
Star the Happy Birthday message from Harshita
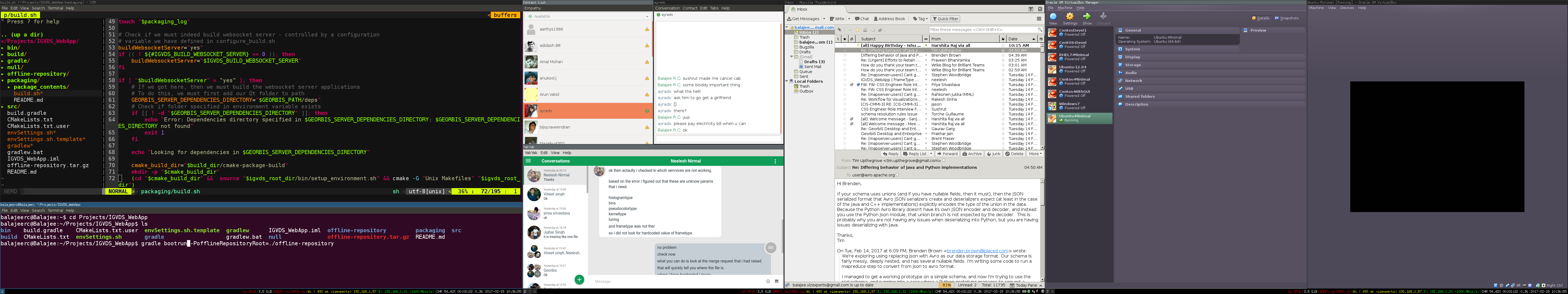[845, 46]
